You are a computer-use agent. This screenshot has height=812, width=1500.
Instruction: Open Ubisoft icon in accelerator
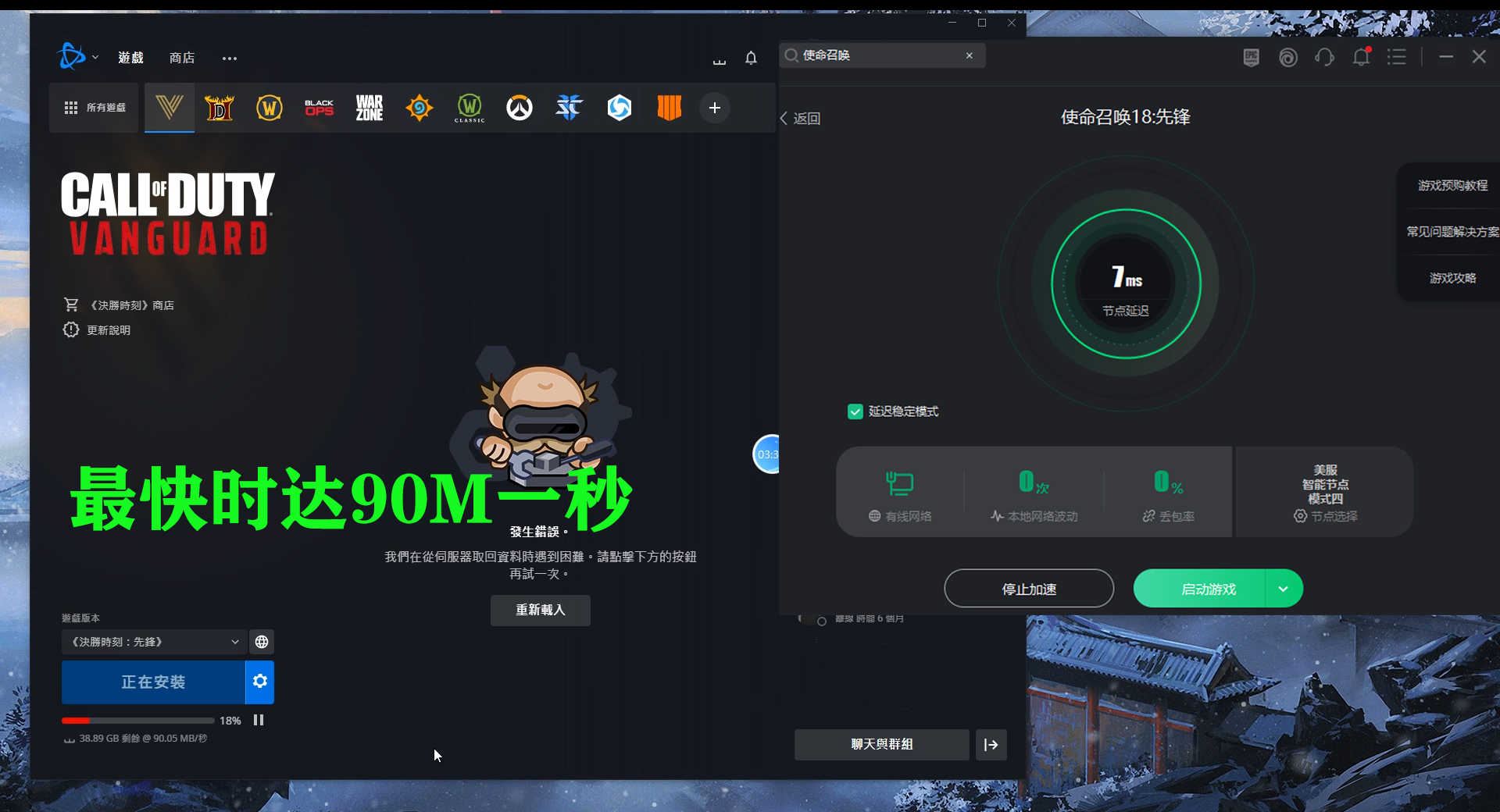click(x=1288, y=57)
